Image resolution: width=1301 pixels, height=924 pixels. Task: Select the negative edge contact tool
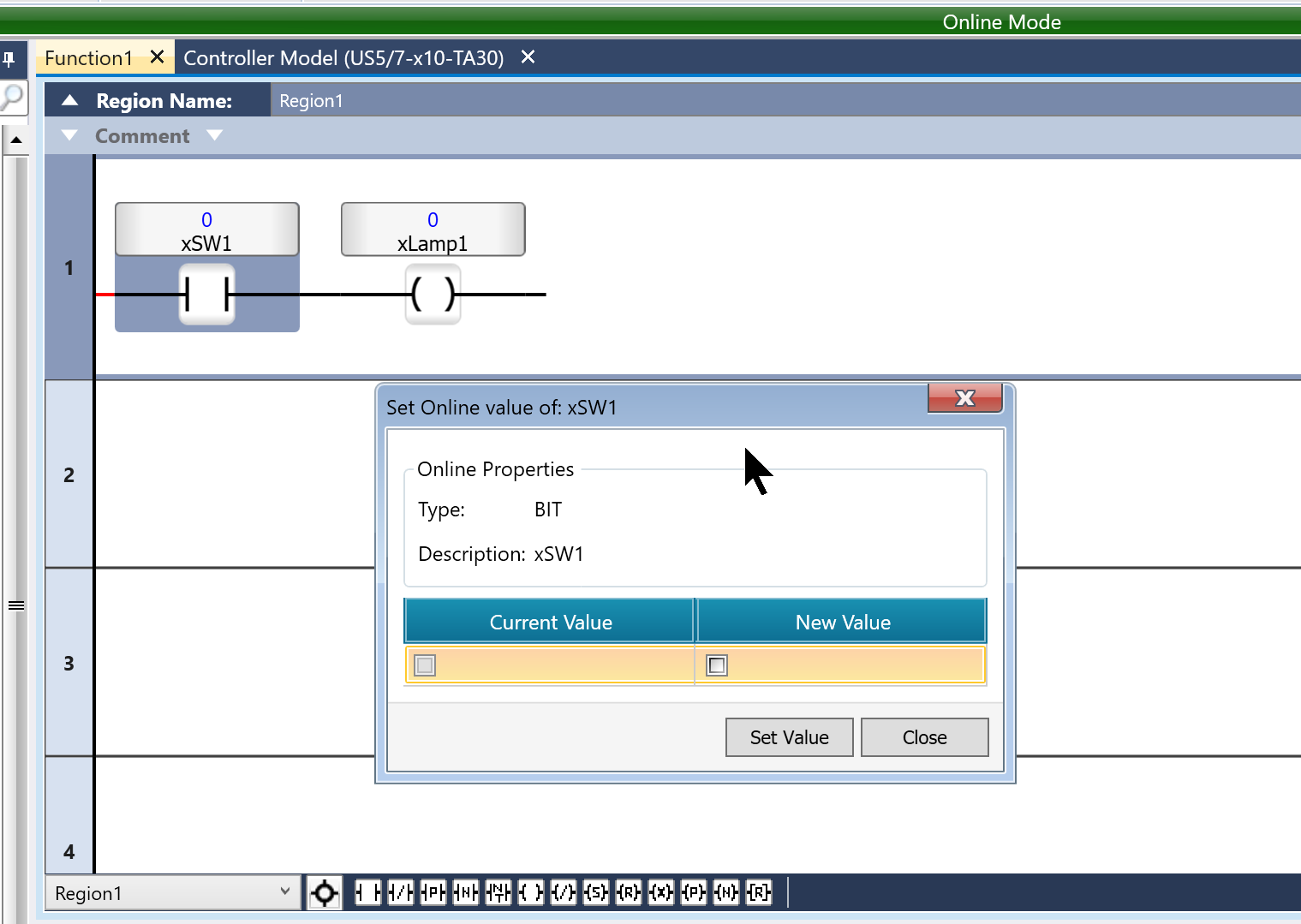click(x=466, y=893)
